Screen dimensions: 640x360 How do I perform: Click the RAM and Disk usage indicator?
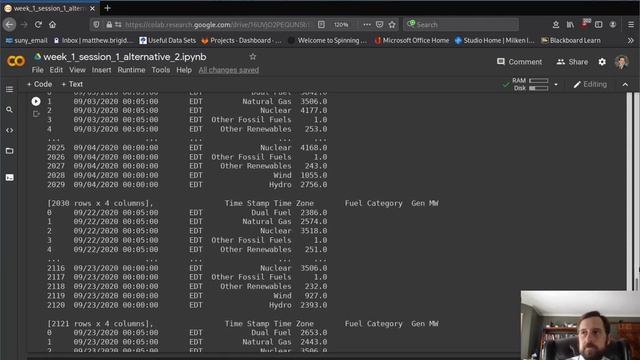pos(530,84)
